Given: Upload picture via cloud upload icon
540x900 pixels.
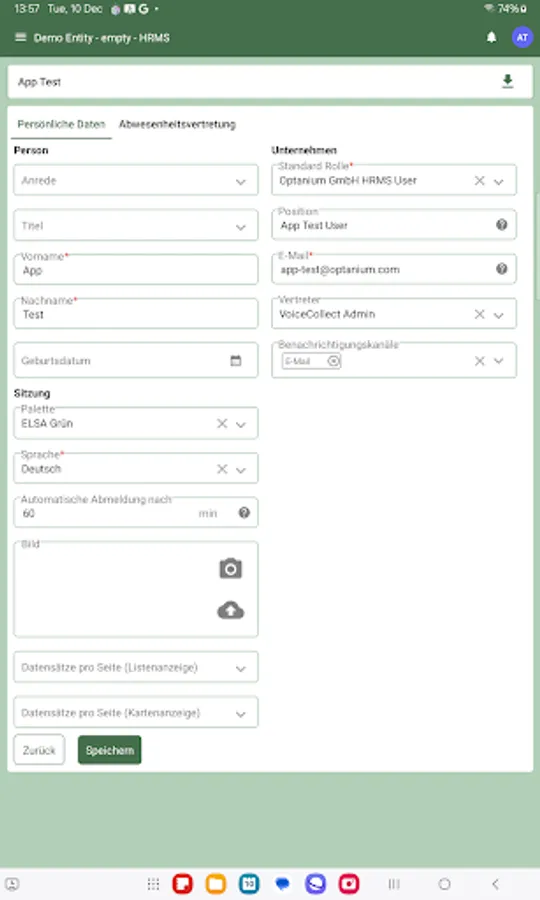Looking at the screenshot, I should coord(231,610).
